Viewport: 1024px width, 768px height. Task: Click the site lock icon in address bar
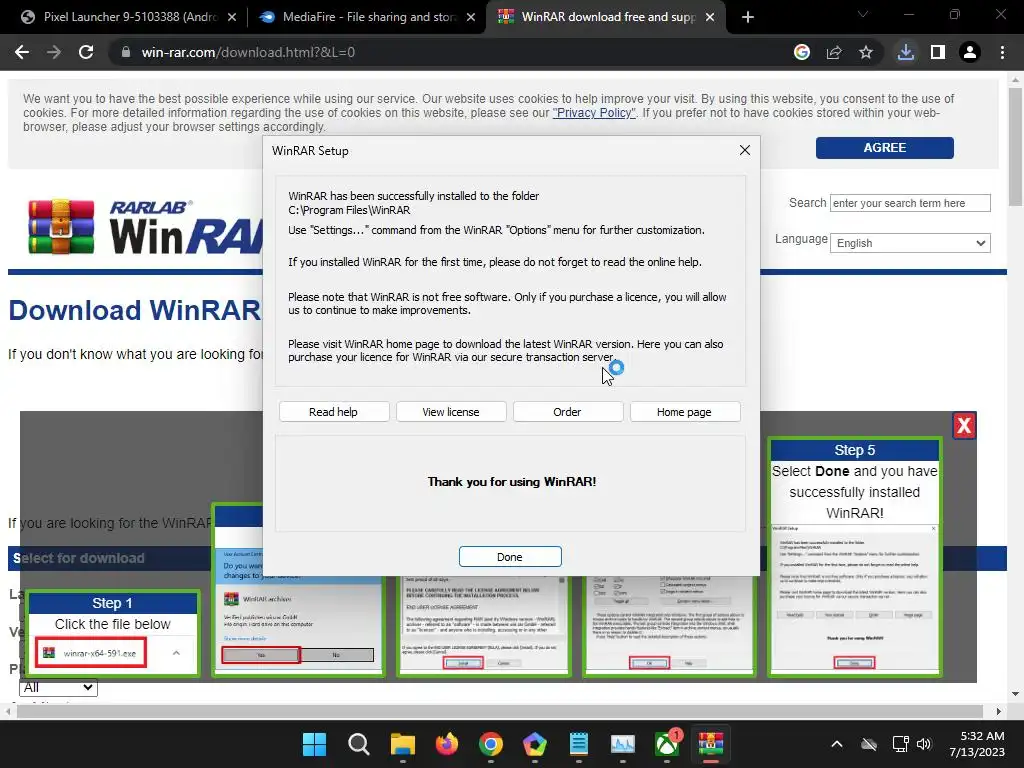click(126, 52)
